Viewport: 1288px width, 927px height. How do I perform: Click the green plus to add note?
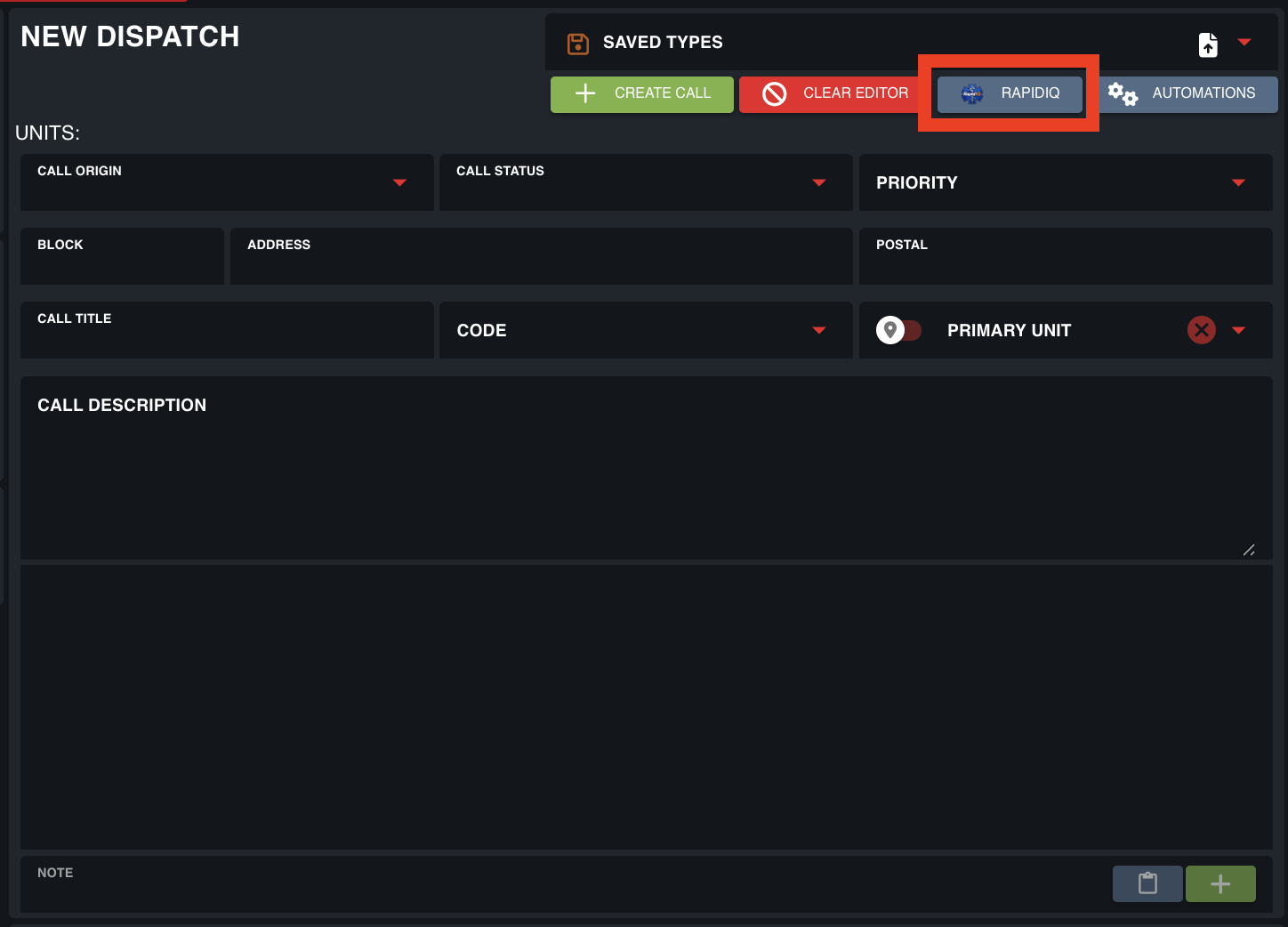1220,883
